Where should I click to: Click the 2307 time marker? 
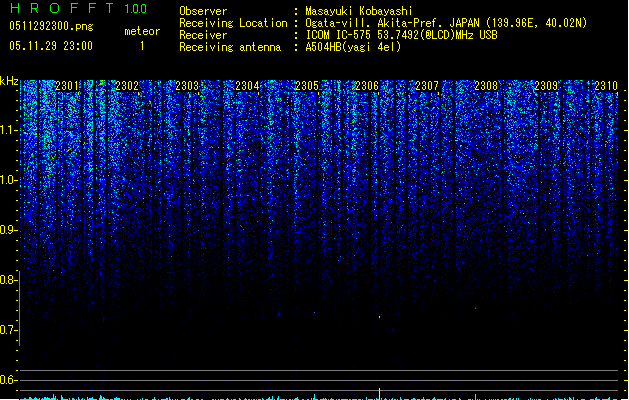point(427,86)
